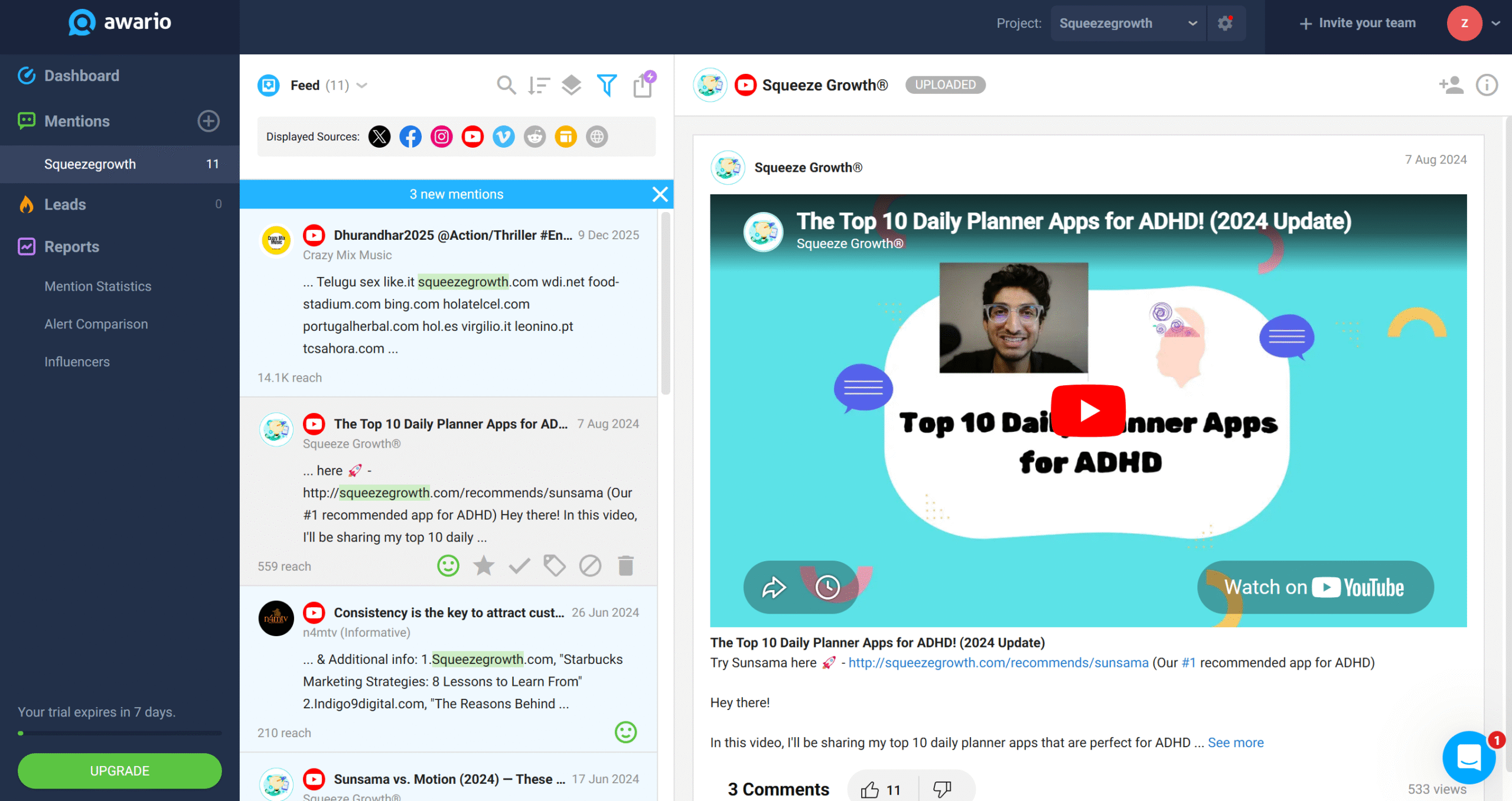Click the Squeeze Growth channel title in header
The height and width of the screenshot is (801, 1512).
tap(825, 85)
